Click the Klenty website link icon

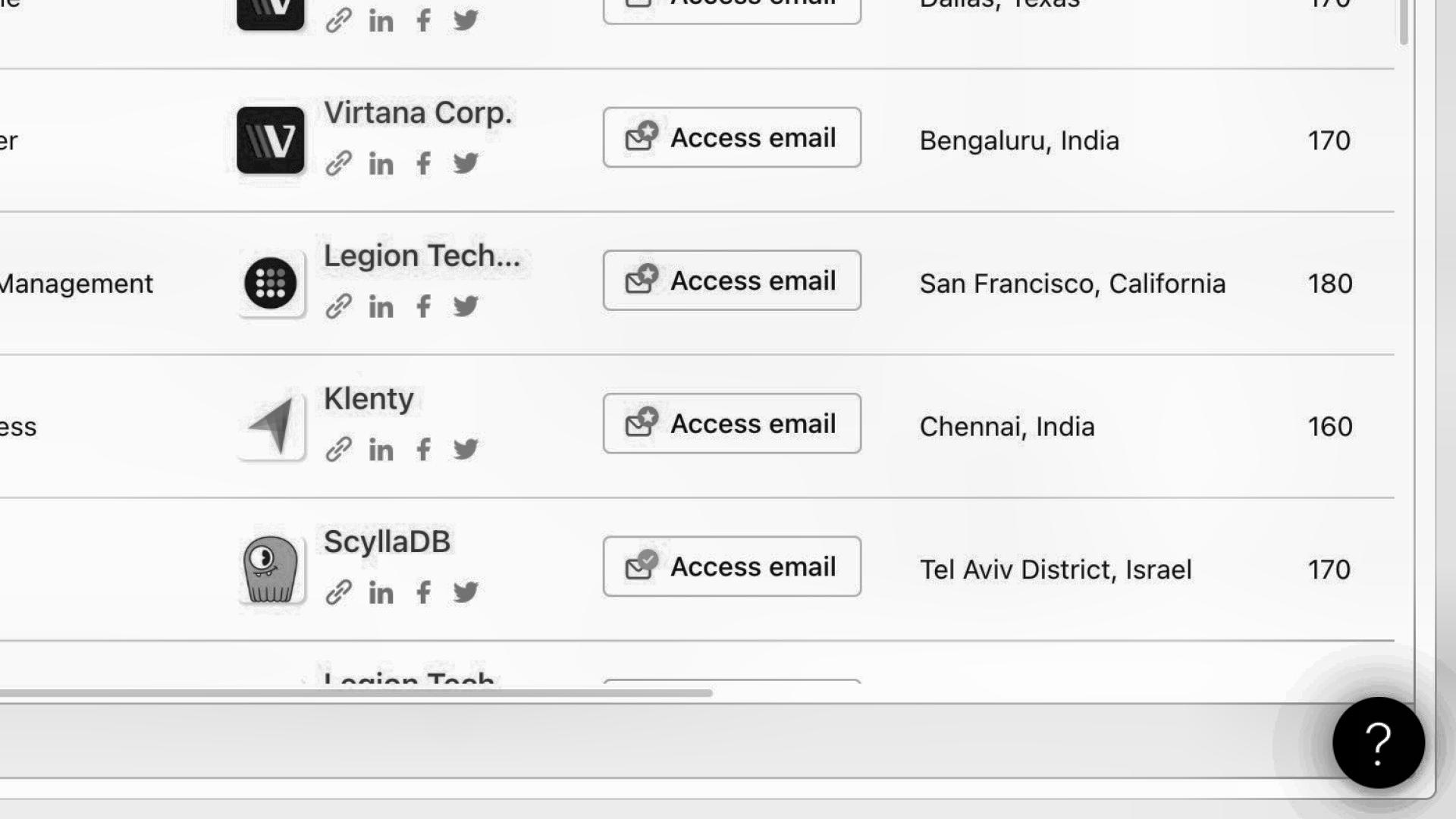click(x=337, y=450)
